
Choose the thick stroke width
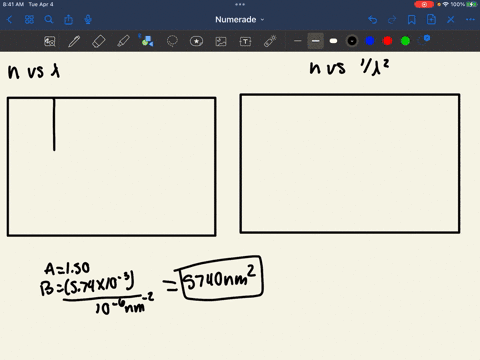[333, 41]
